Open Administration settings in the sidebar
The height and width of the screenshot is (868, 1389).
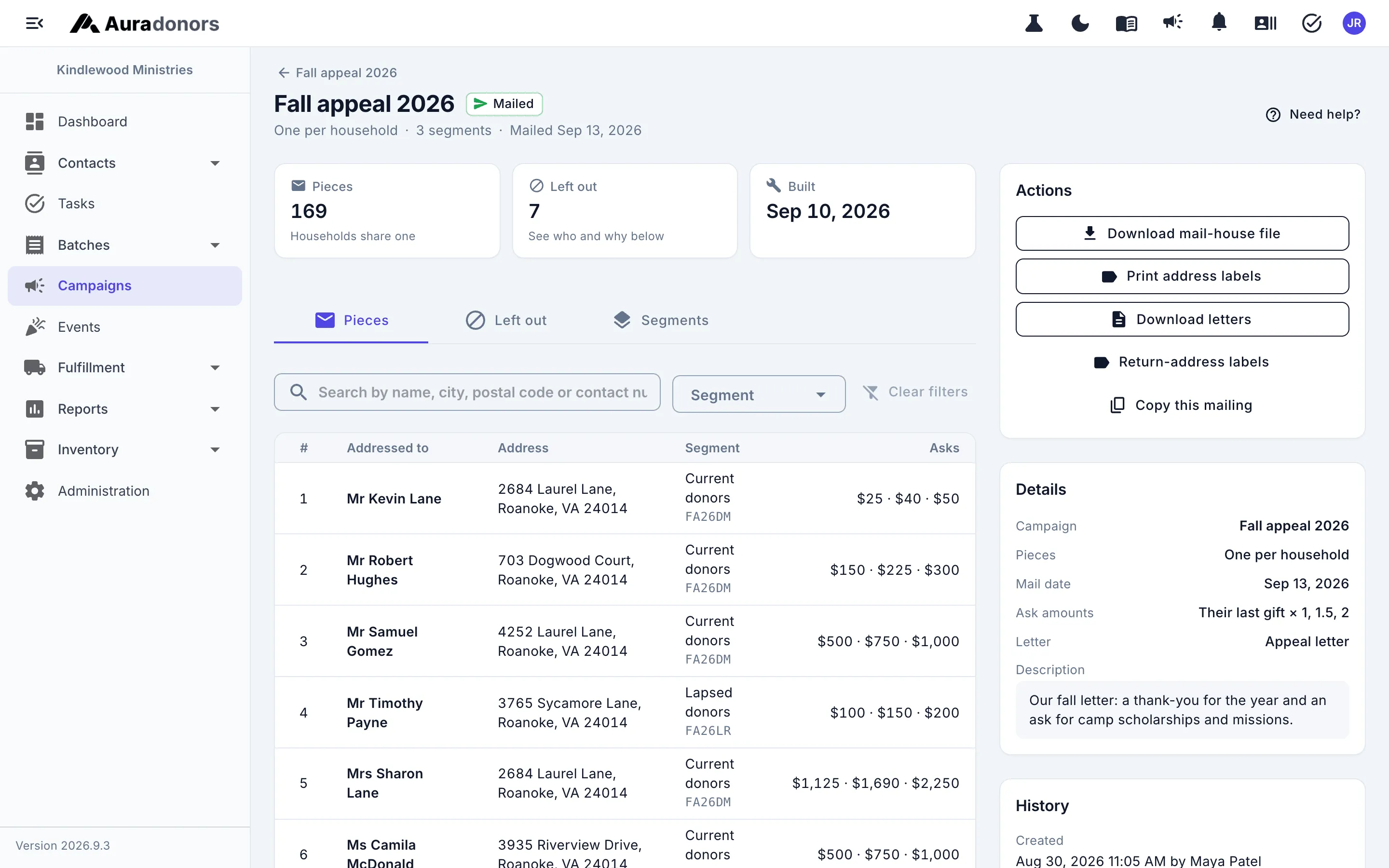click(x=124, y=491)
